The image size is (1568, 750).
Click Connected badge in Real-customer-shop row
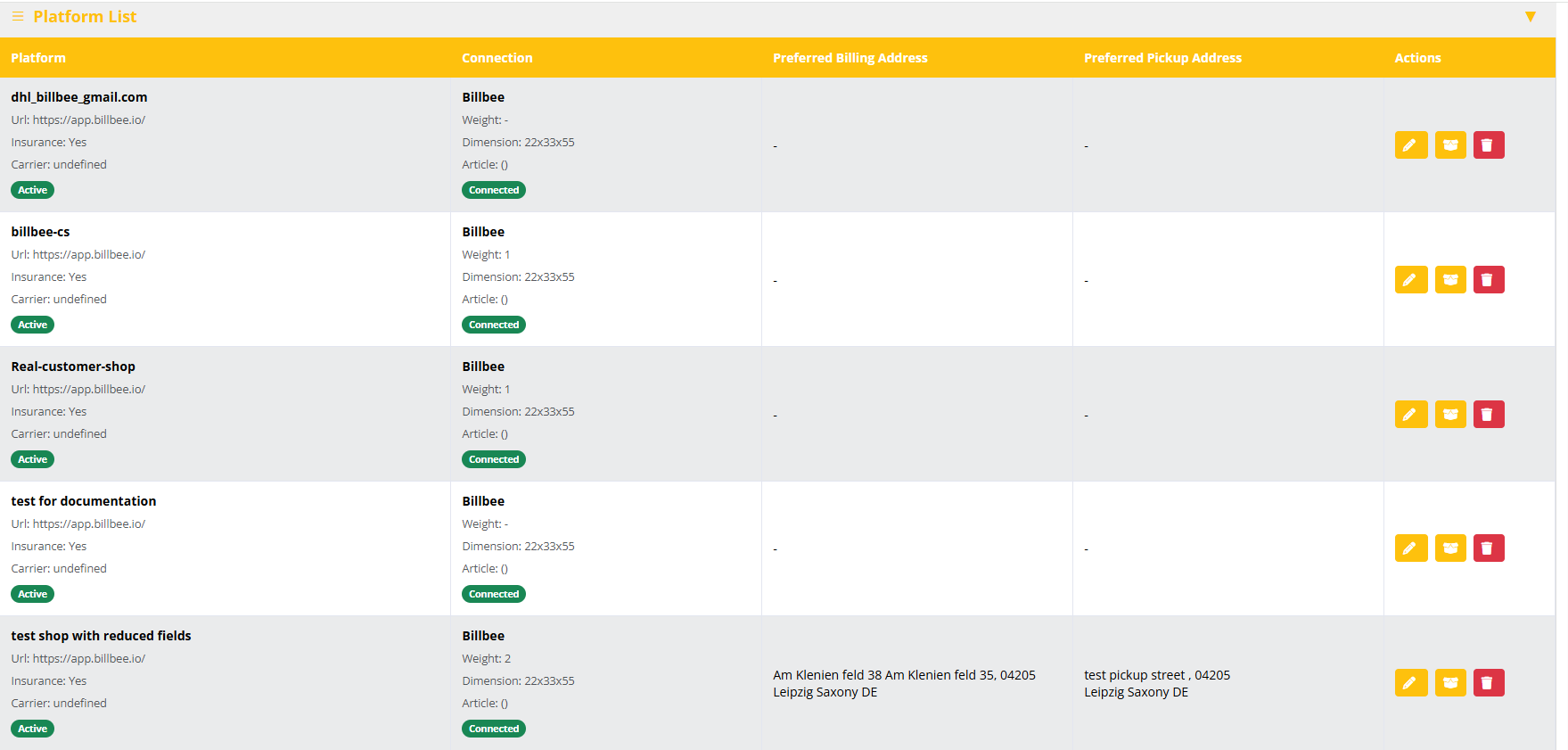point(494,459)
